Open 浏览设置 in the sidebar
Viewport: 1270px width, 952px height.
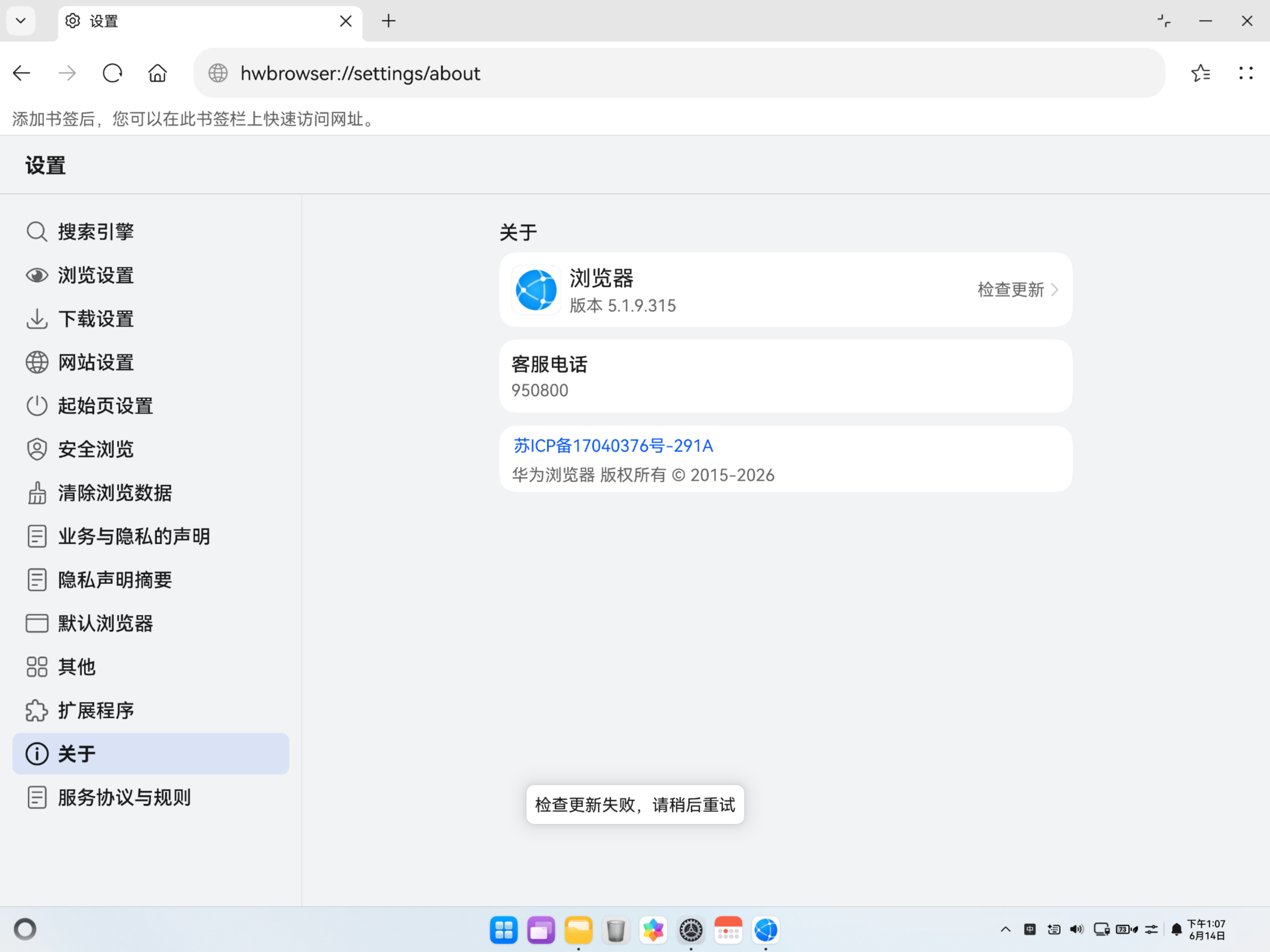[x=151, y=275]
